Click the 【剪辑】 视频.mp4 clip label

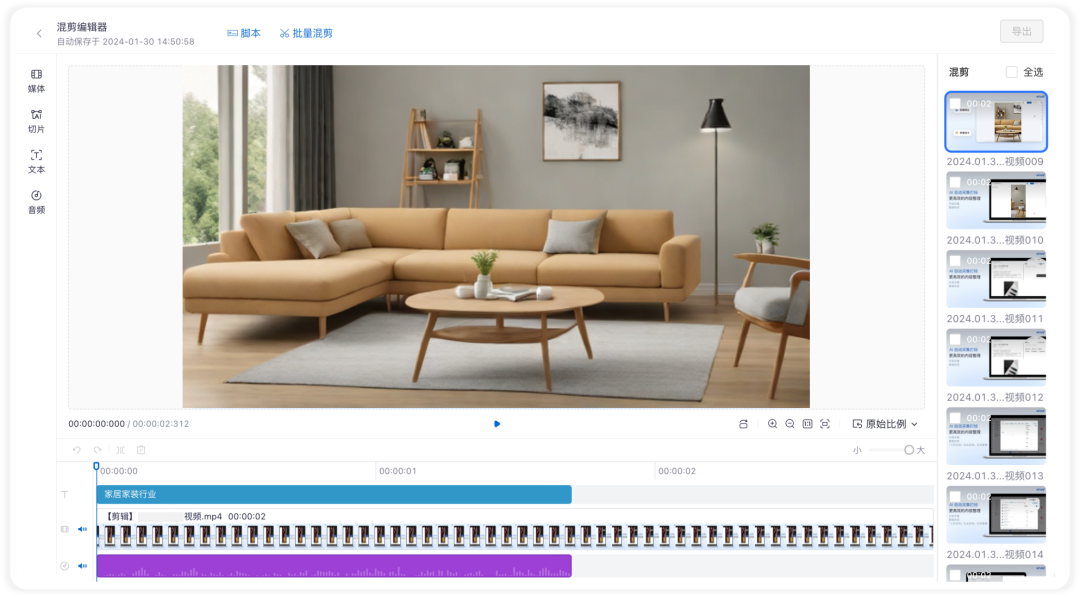pos(185,516)
